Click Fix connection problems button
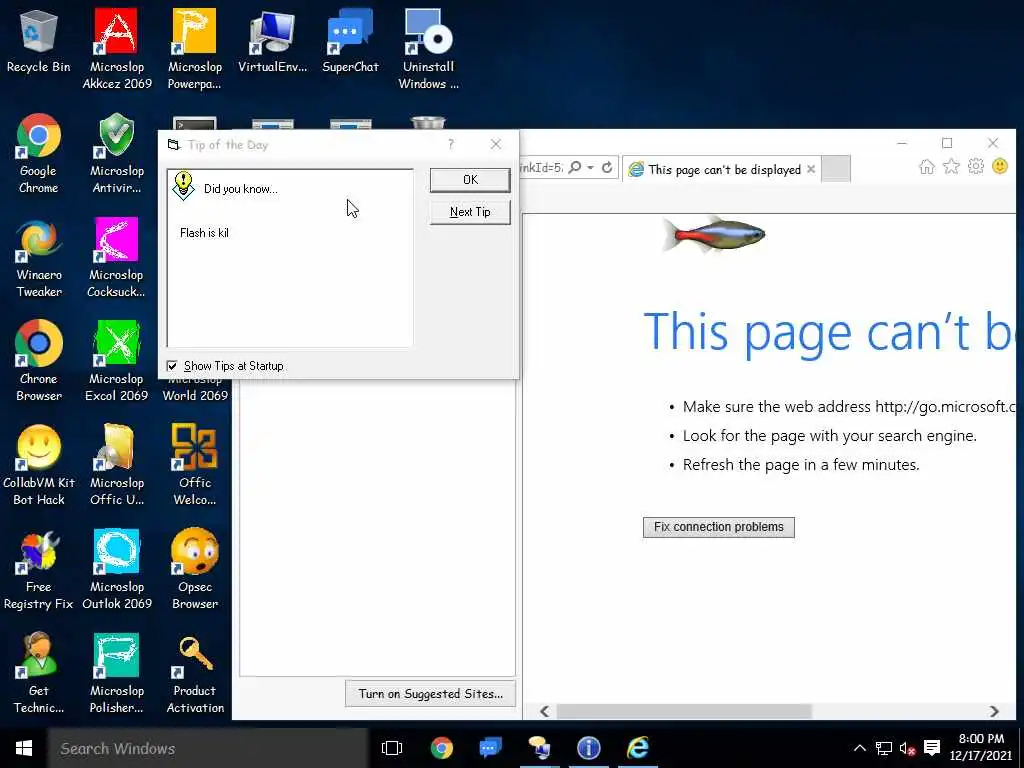Screen dimensions: 1024x768 pos(718,527)
